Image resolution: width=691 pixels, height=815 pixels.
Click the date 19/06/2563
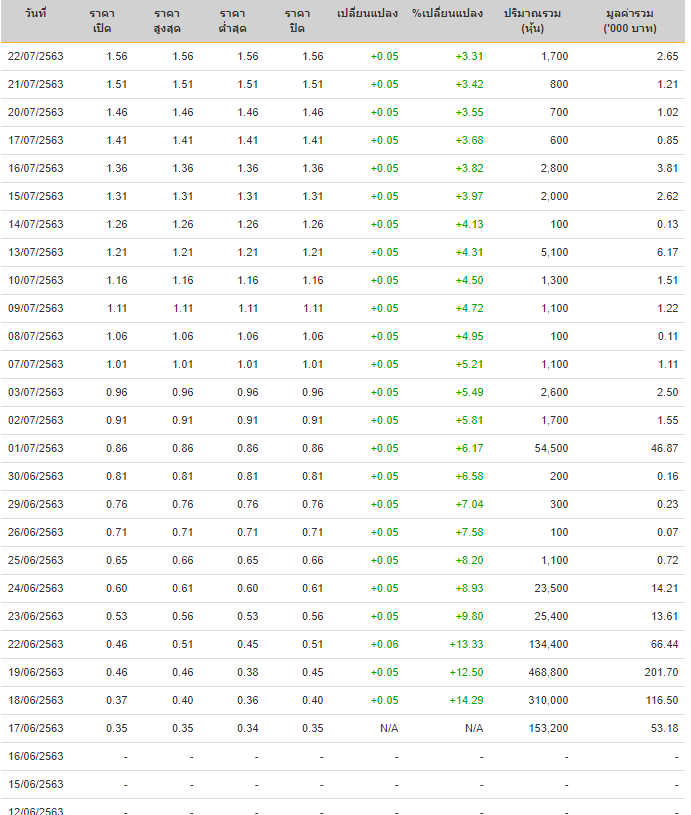tap(35, 673)
